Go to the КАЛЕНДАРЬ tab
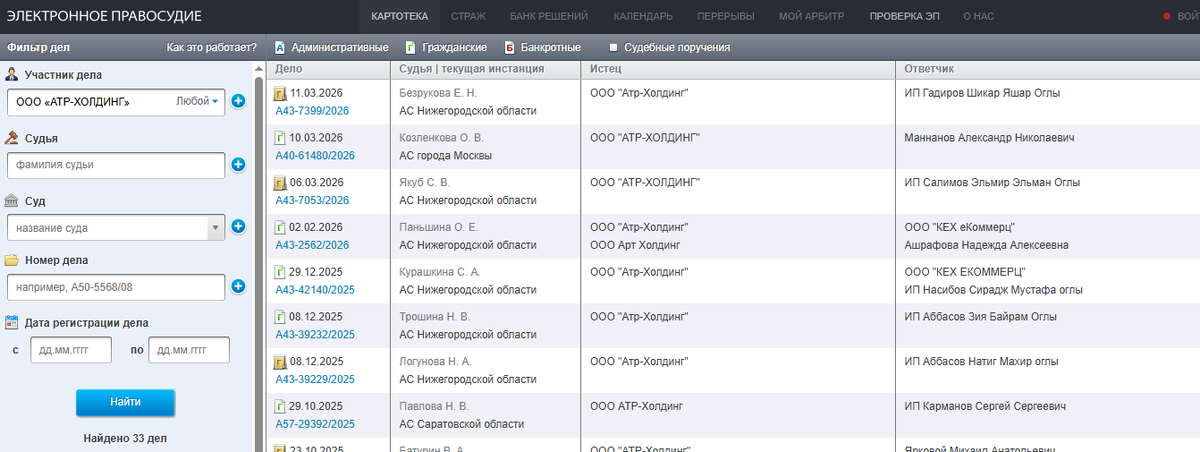This screenshot has height=452, width=1200. (x=643, y=16)
